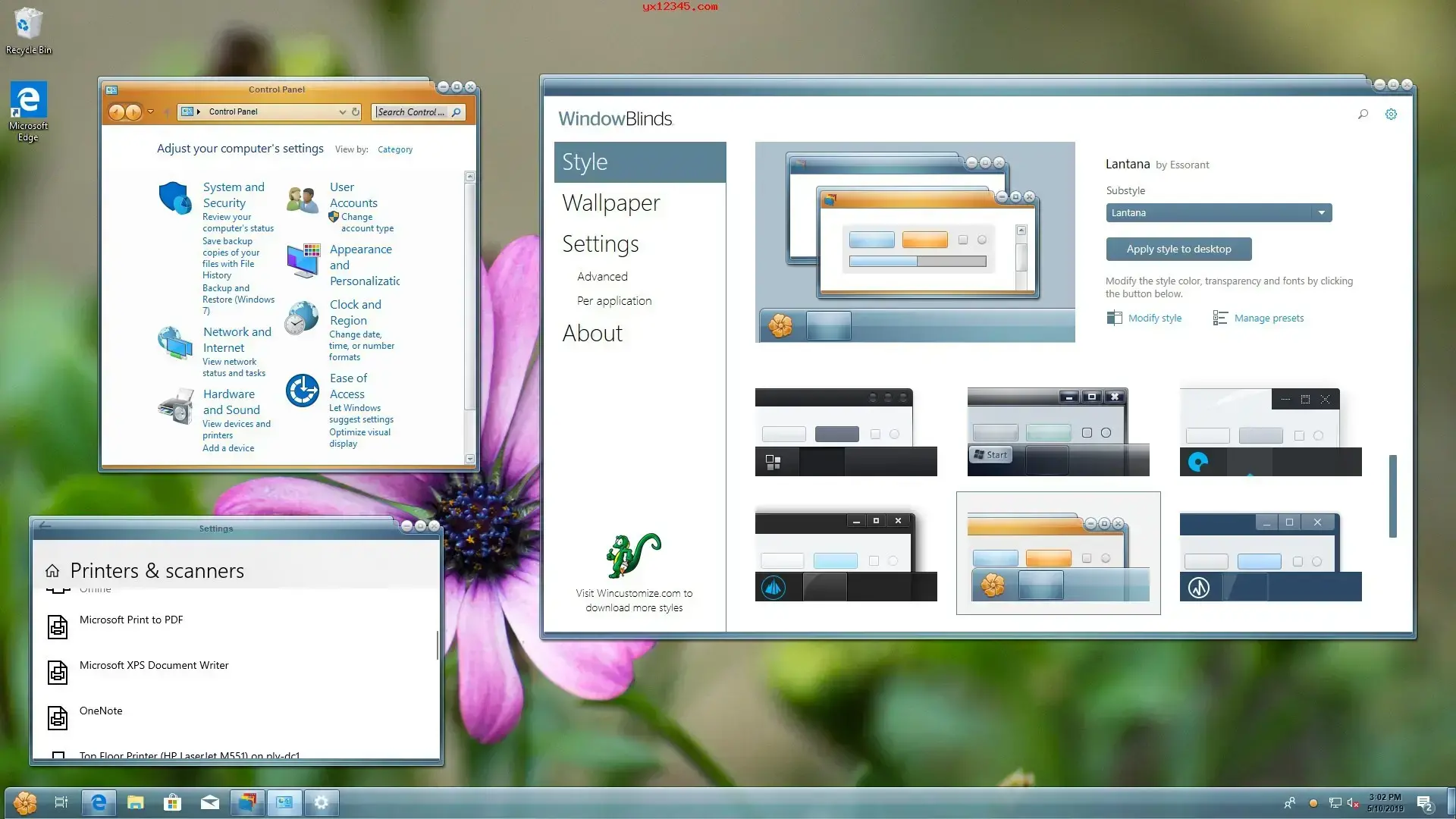
Task: Select the style thumbnail with the Start button
Action: [x=1058, y=431]
